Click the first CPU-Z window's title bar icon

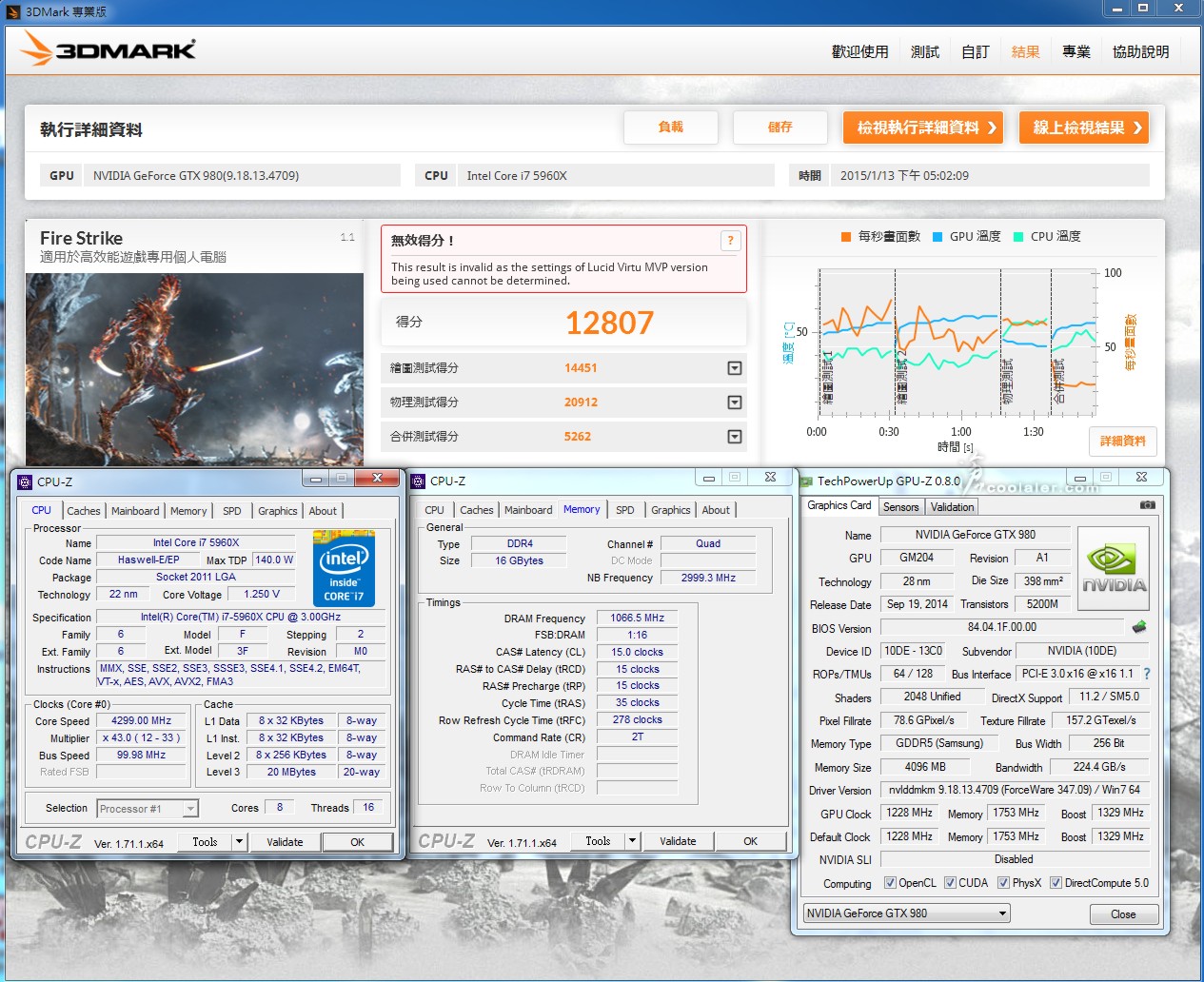point(25,481)
